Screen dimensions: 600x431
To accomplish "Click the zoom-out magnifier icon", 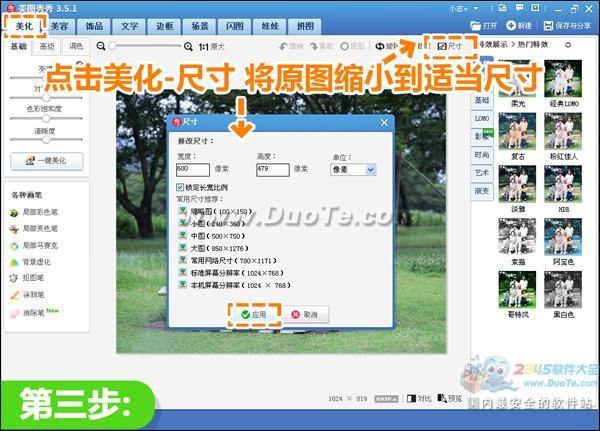I will (101, 46).
